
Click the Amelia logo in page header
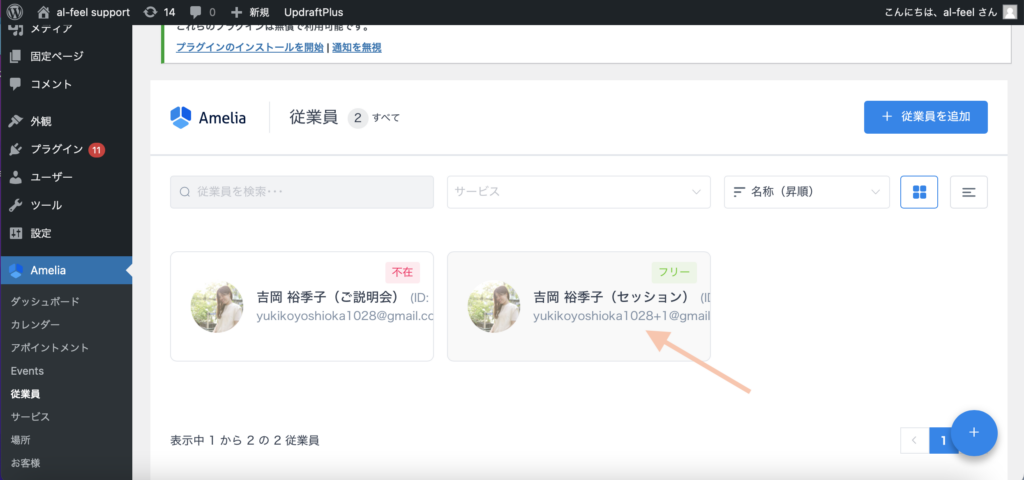(x=210, y=117)
